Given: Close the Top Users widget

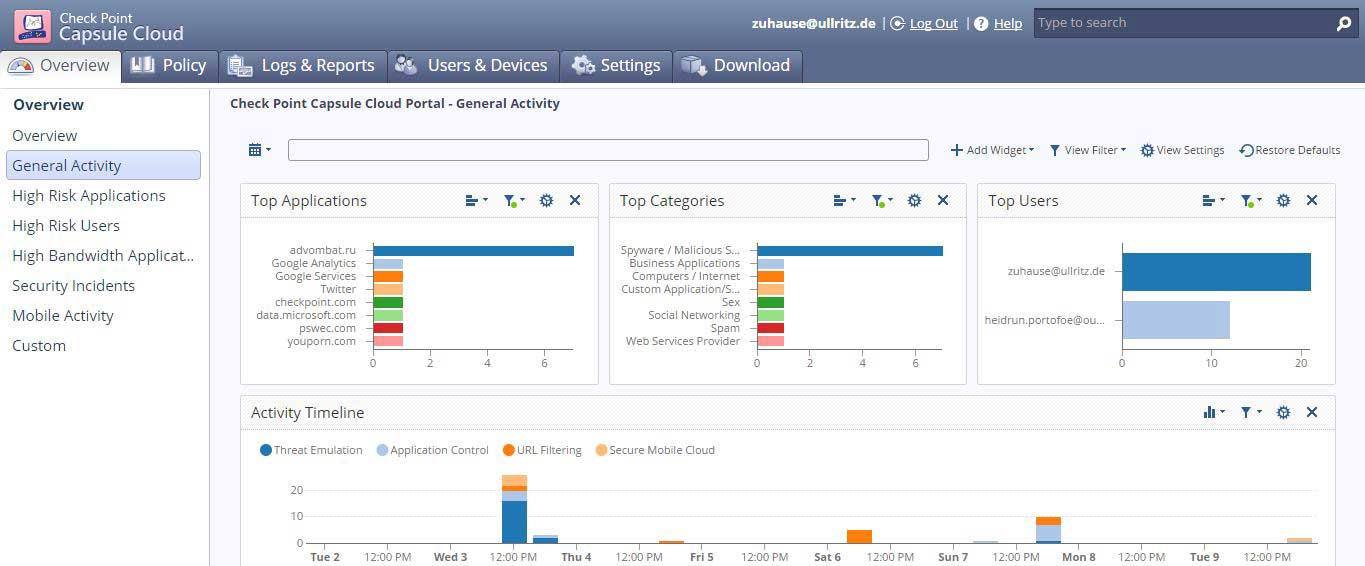Looking at the screenshot, I should tap(1312, 200).
